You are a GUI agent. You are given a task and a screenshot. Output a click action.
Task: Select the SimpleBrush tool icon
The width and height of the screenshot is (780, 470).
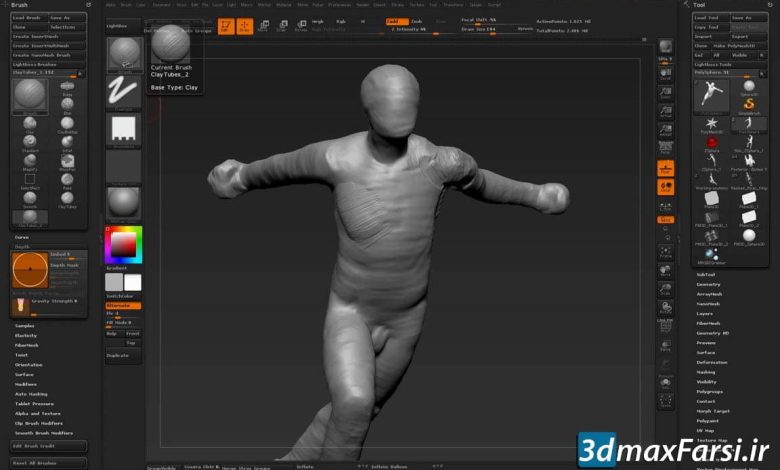click(x=749, y=105)
